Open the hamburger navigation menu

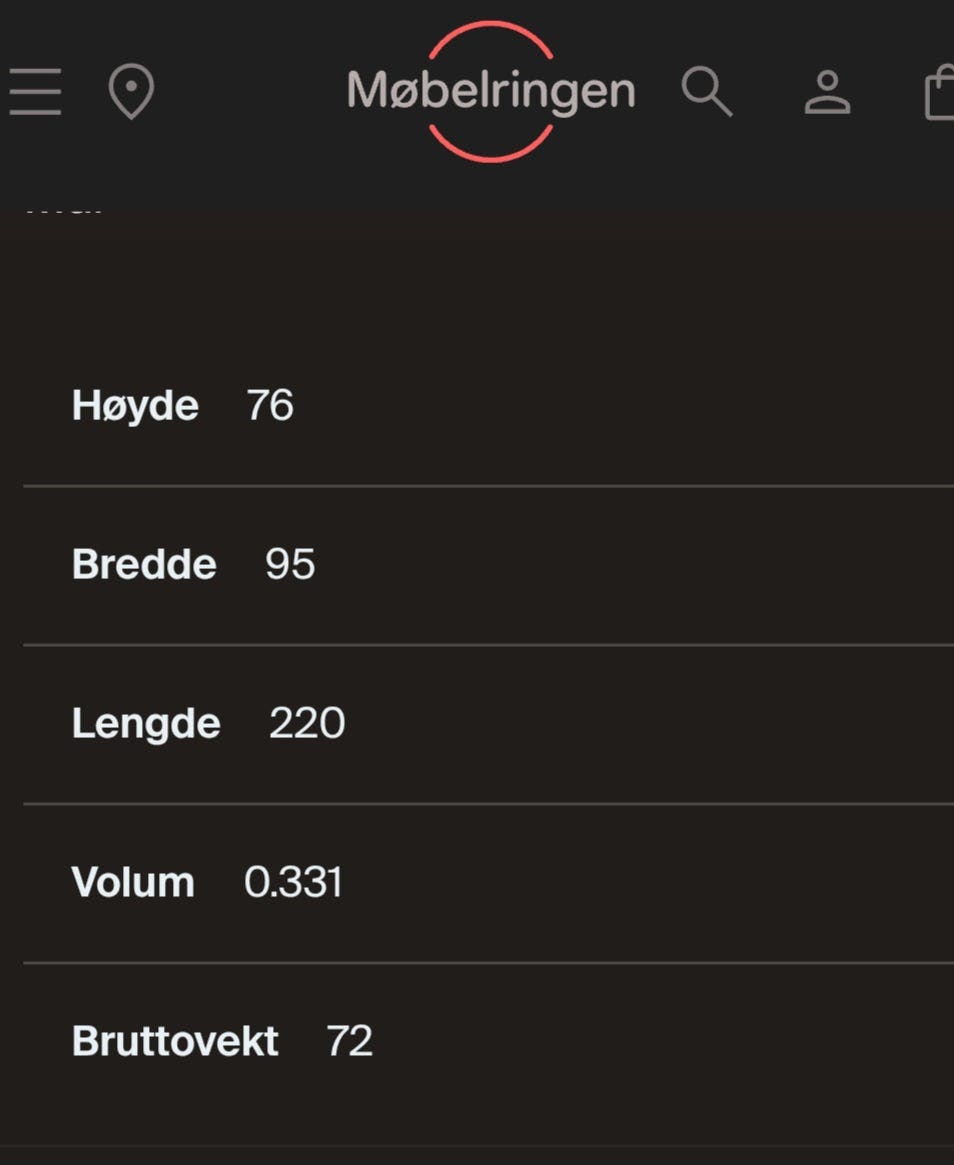click(x=35, y=91)
